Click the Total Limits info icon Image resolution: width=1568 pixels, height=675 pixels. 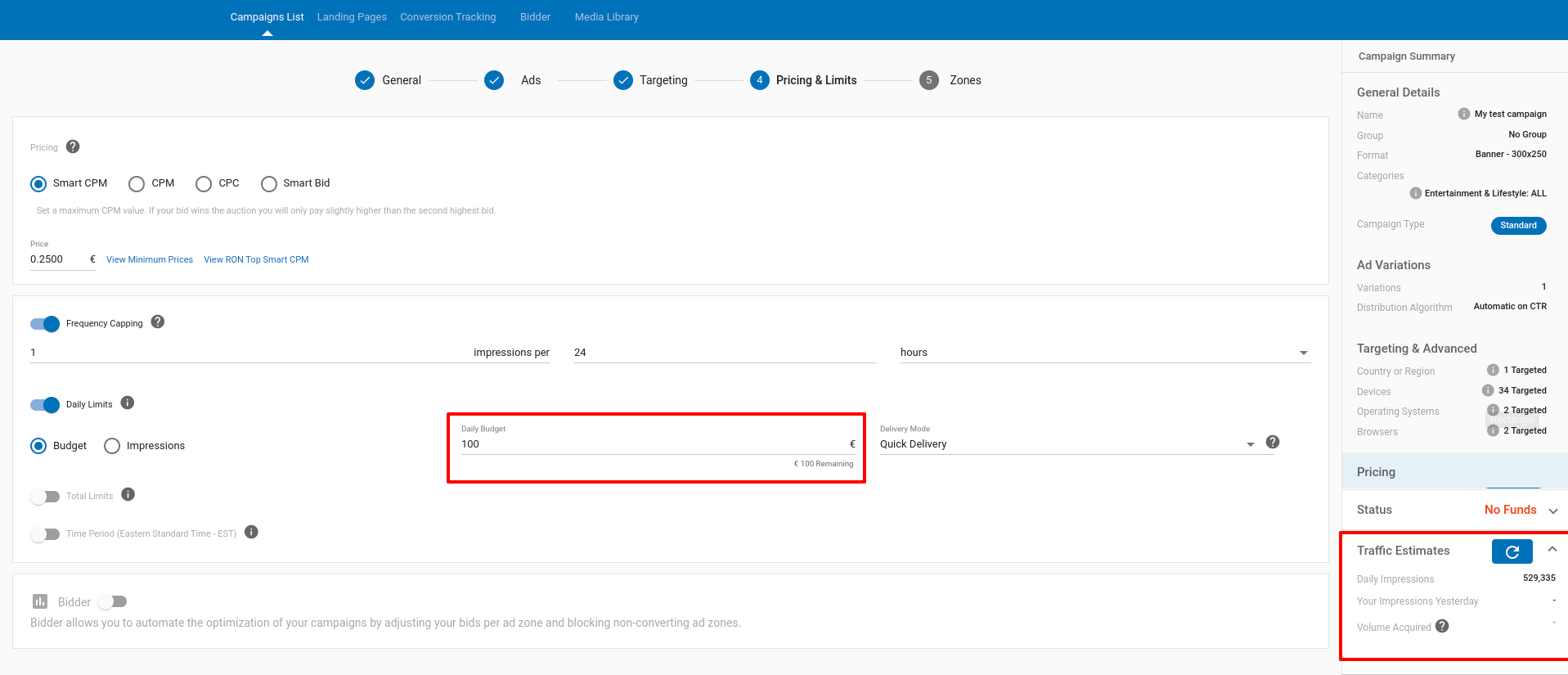pyautogui.click(x=128, y=494)
